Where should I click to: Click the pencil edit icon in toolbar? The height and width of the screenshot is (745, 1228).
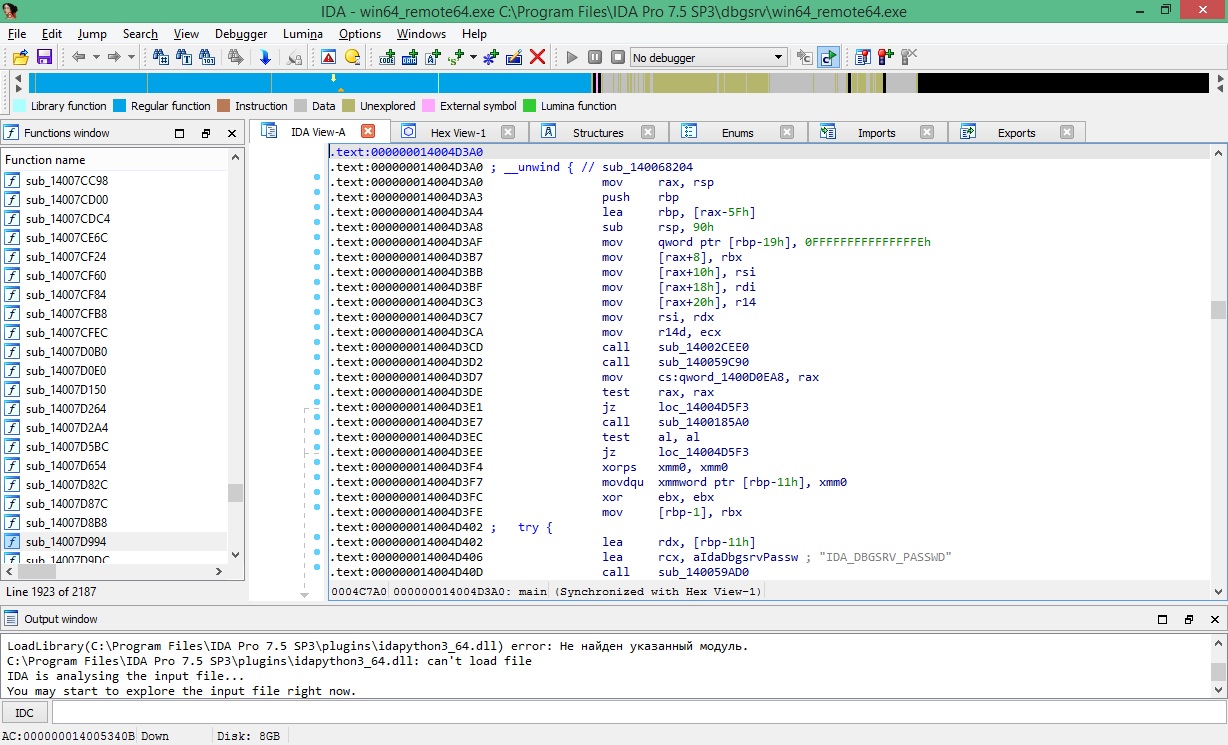pyautogui.click(x=514, y=58)
